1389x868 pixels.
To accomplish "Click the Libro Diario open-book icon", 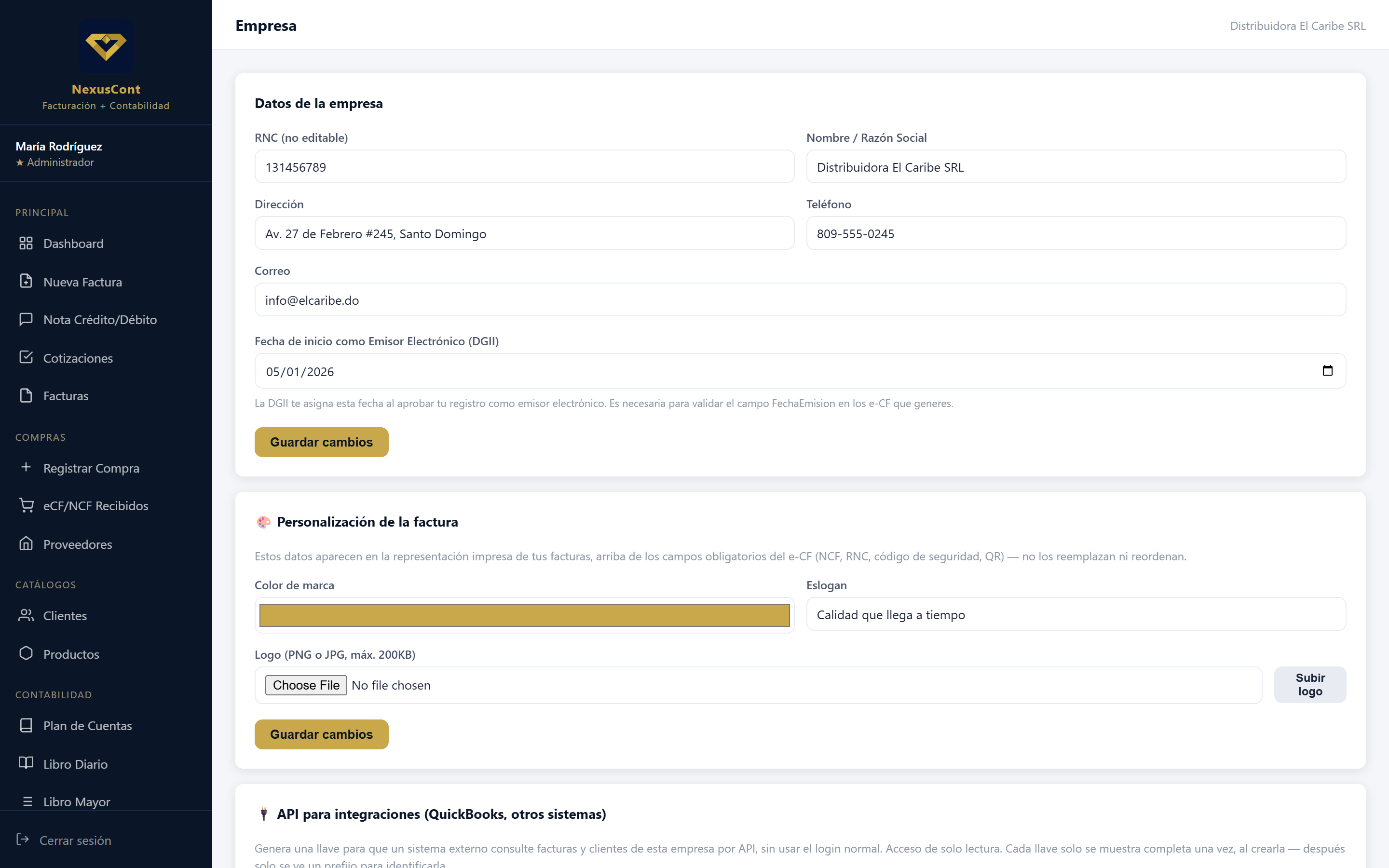I will 26,763.
